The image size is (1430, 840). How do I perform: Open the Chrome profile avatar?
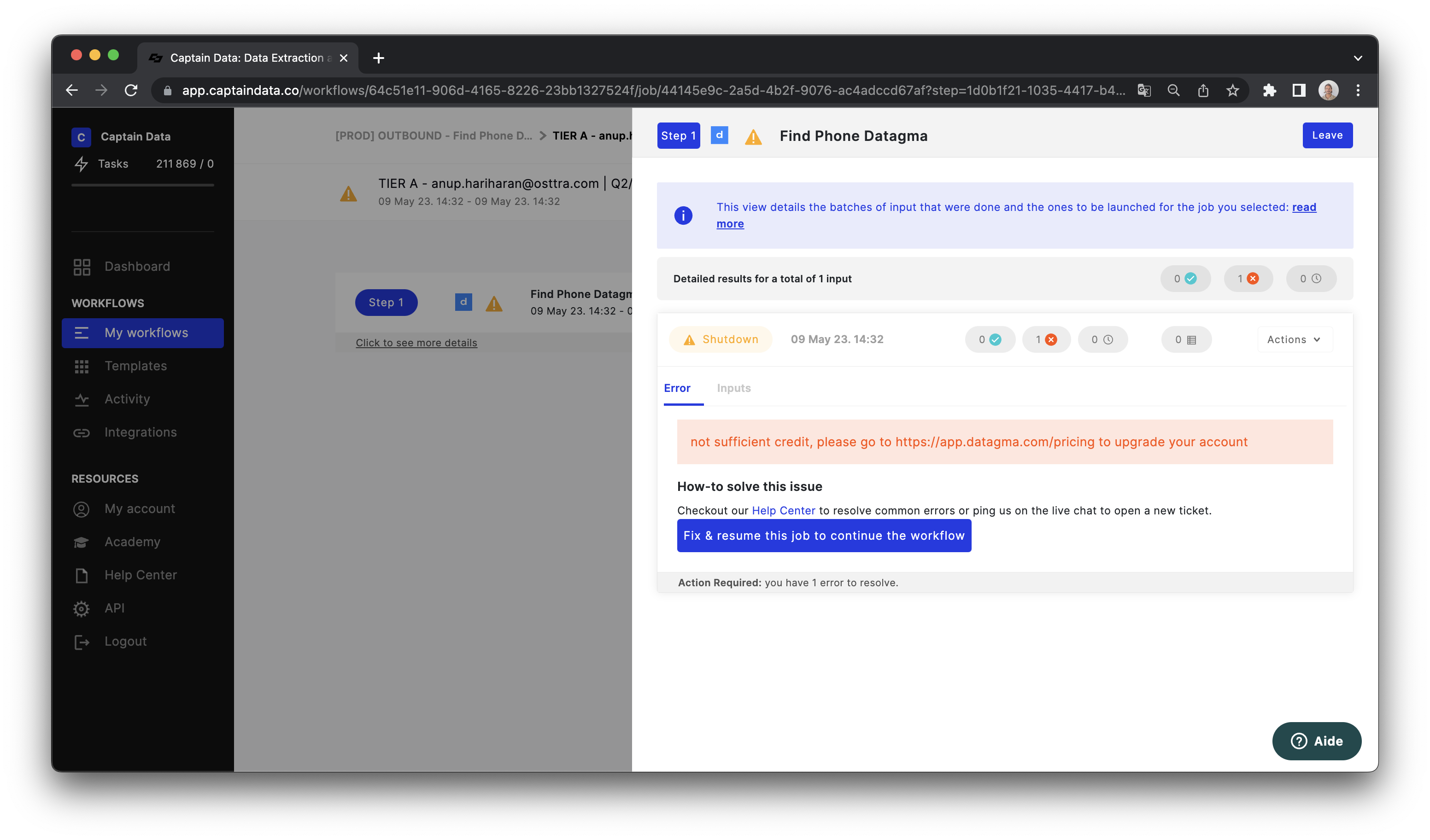point(1329,91)
